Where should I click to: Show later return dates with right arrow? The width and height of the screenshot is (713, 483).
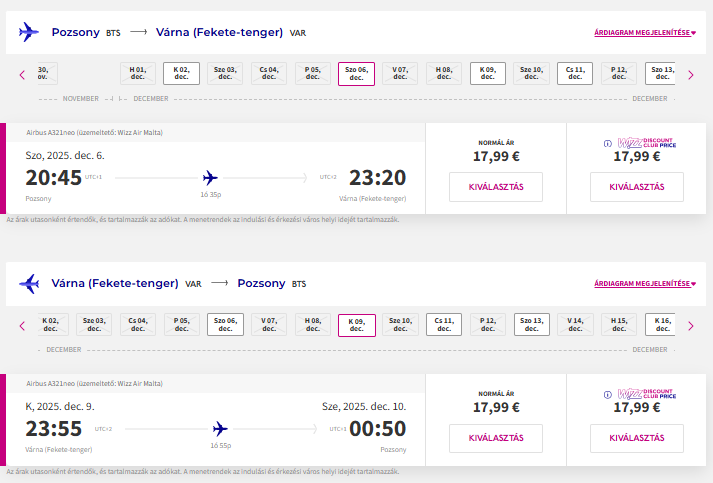(691, 326)
